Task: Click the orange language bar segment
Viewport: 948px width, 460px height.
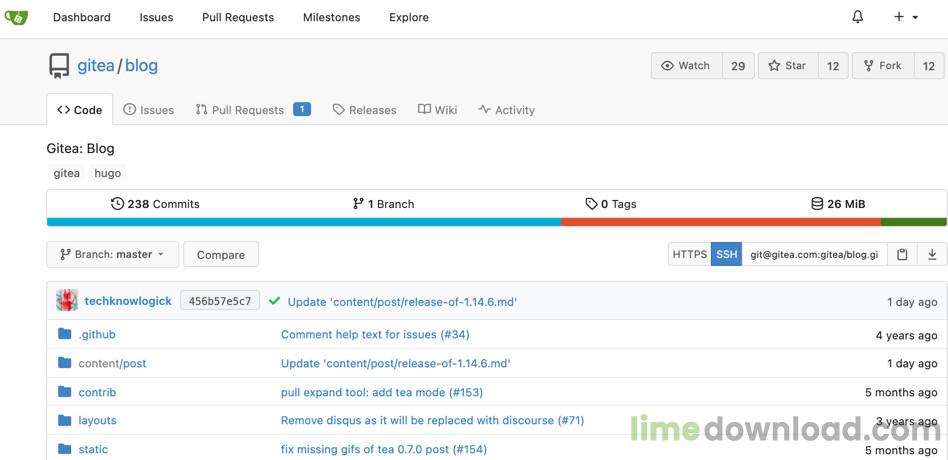Action: coord(721,222)
